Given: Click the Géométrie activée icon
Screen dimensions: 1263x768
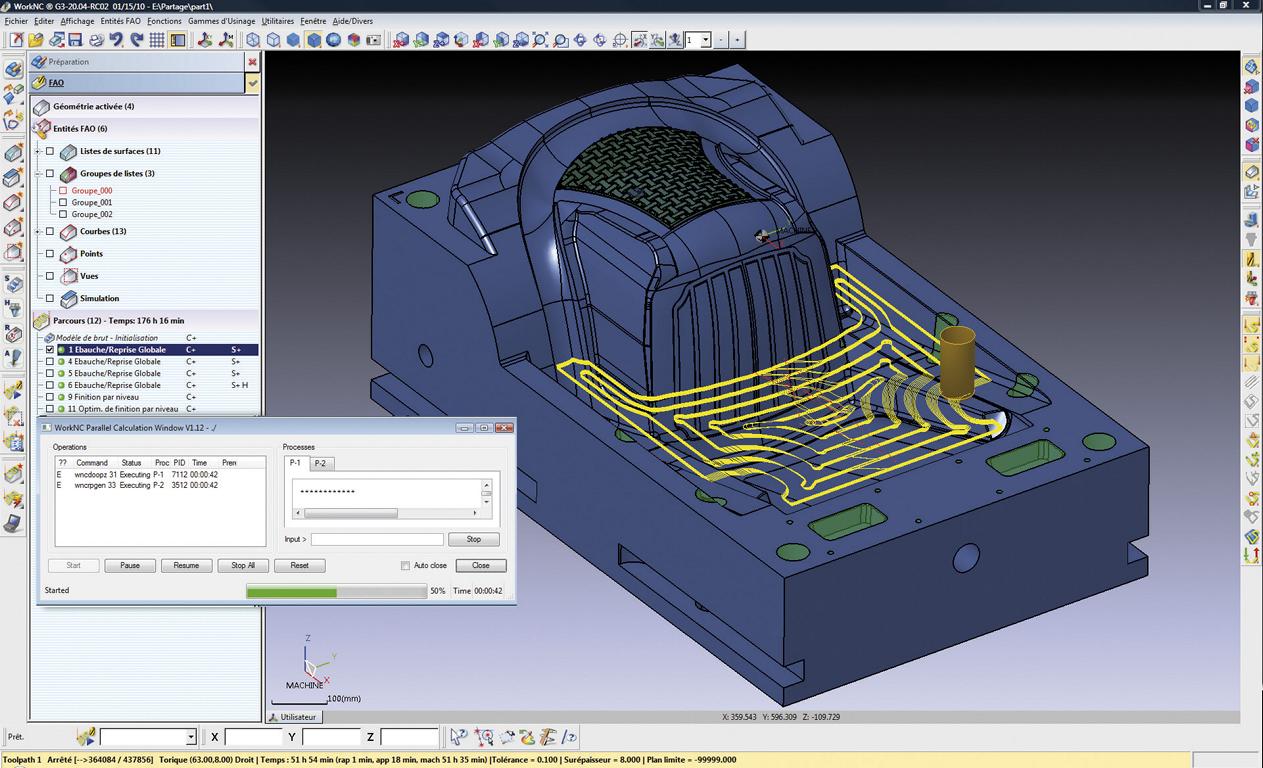Looking at the screenshot, I should (x=42, y=107).
